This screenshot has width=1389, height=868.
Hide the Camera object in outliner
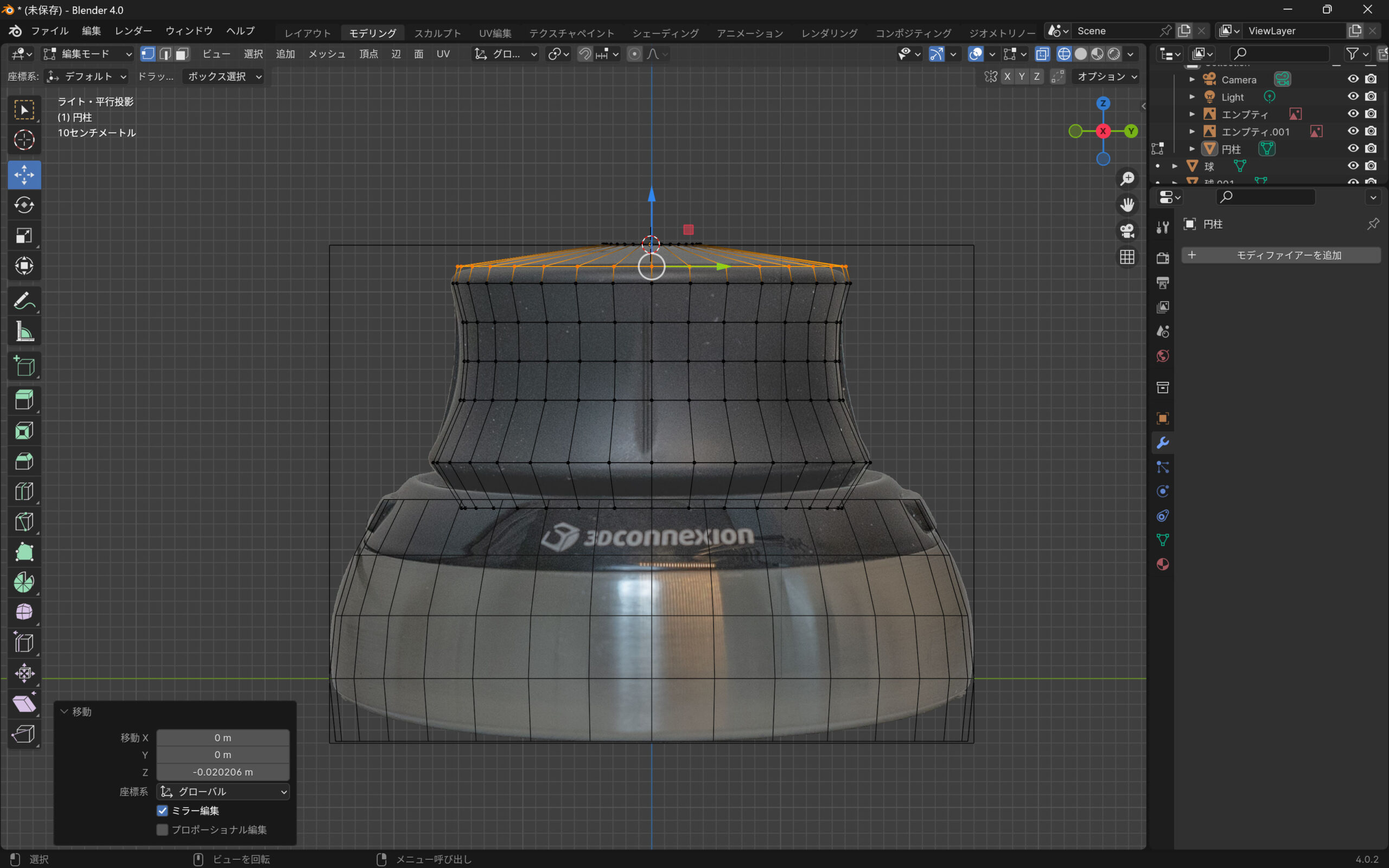pos(1353,79)
